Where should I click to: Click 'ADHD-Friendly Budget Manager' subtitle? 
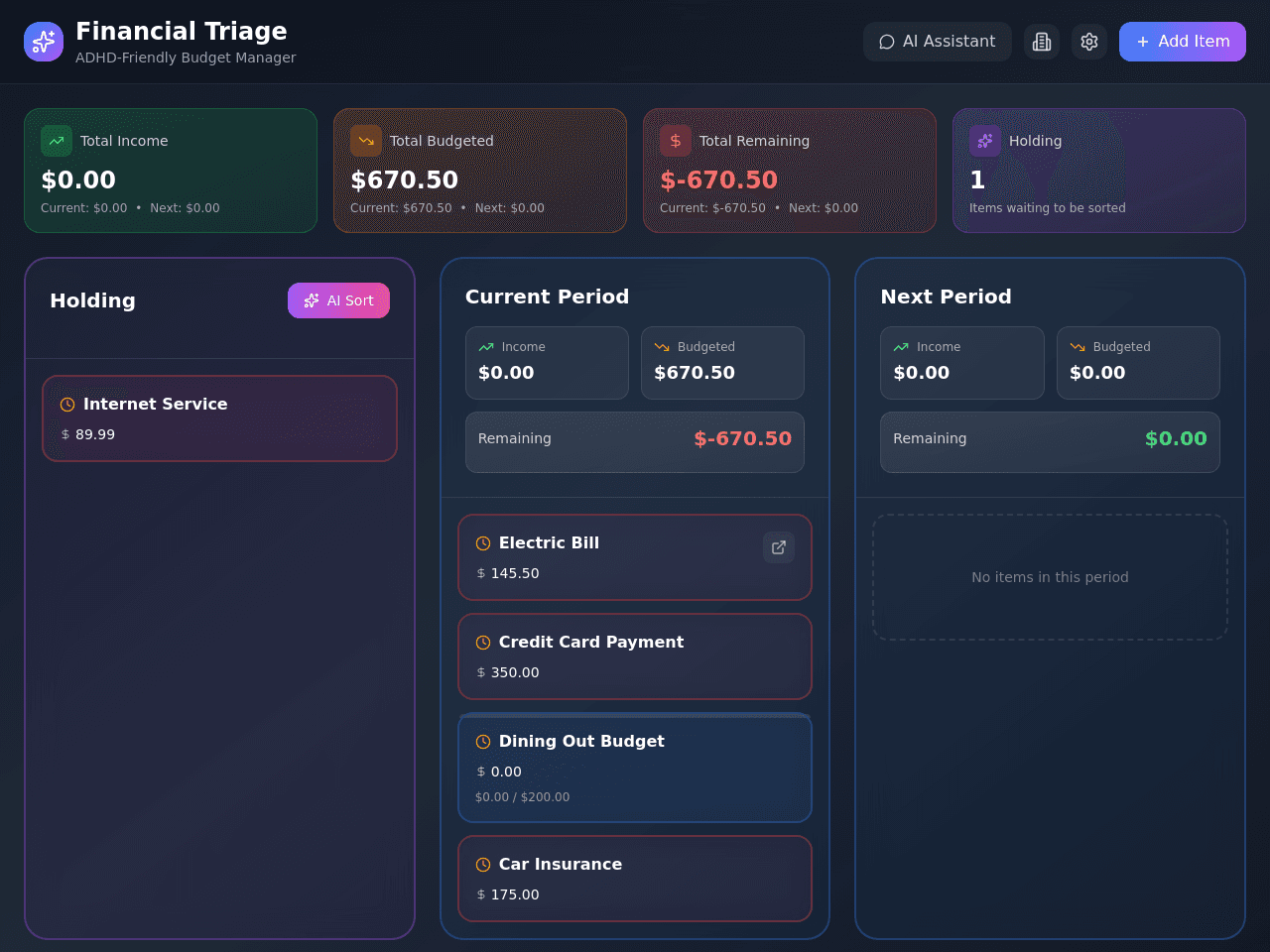pyautogui.click(x=186, y=58)
